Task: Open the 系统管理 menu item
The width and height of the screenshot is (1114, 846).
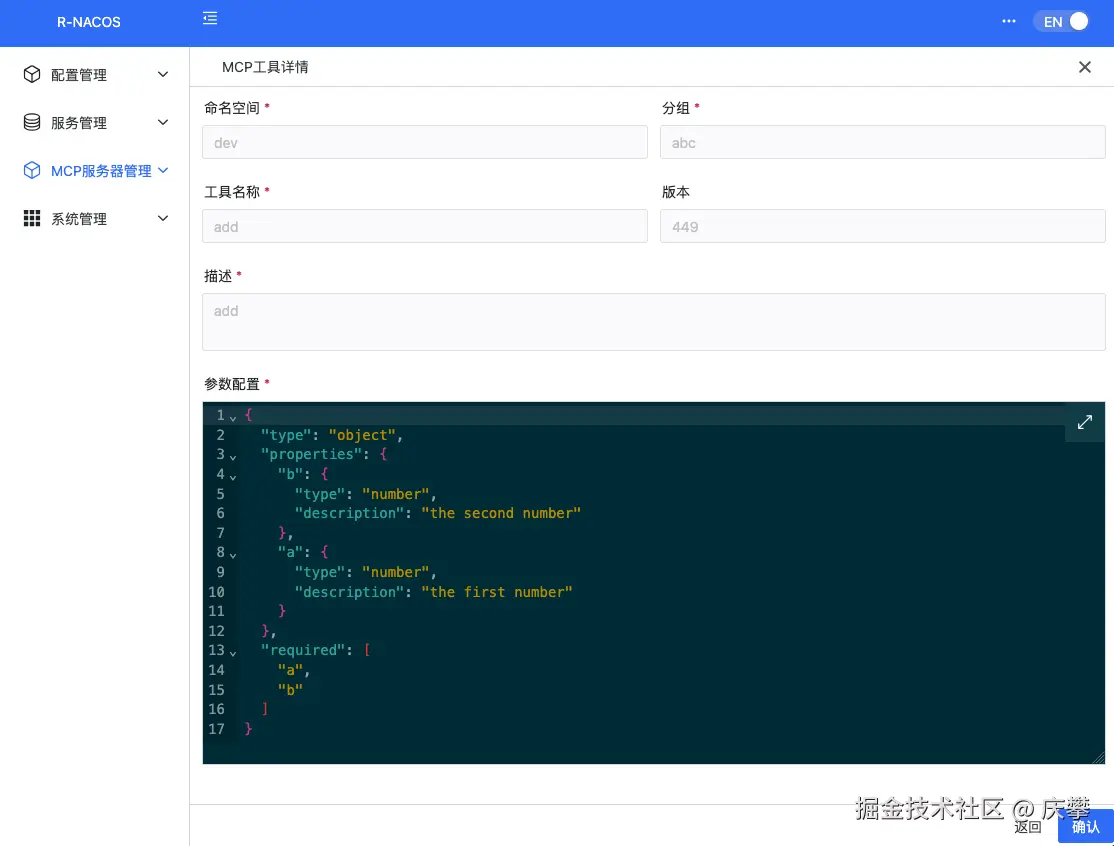Action: coord(94,218)
